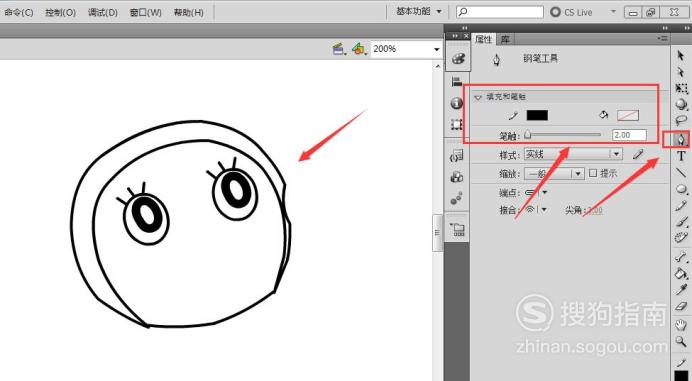Open the Transform panel icon
Viewport: 692px width, 381px height.
(x=457, y=124)
